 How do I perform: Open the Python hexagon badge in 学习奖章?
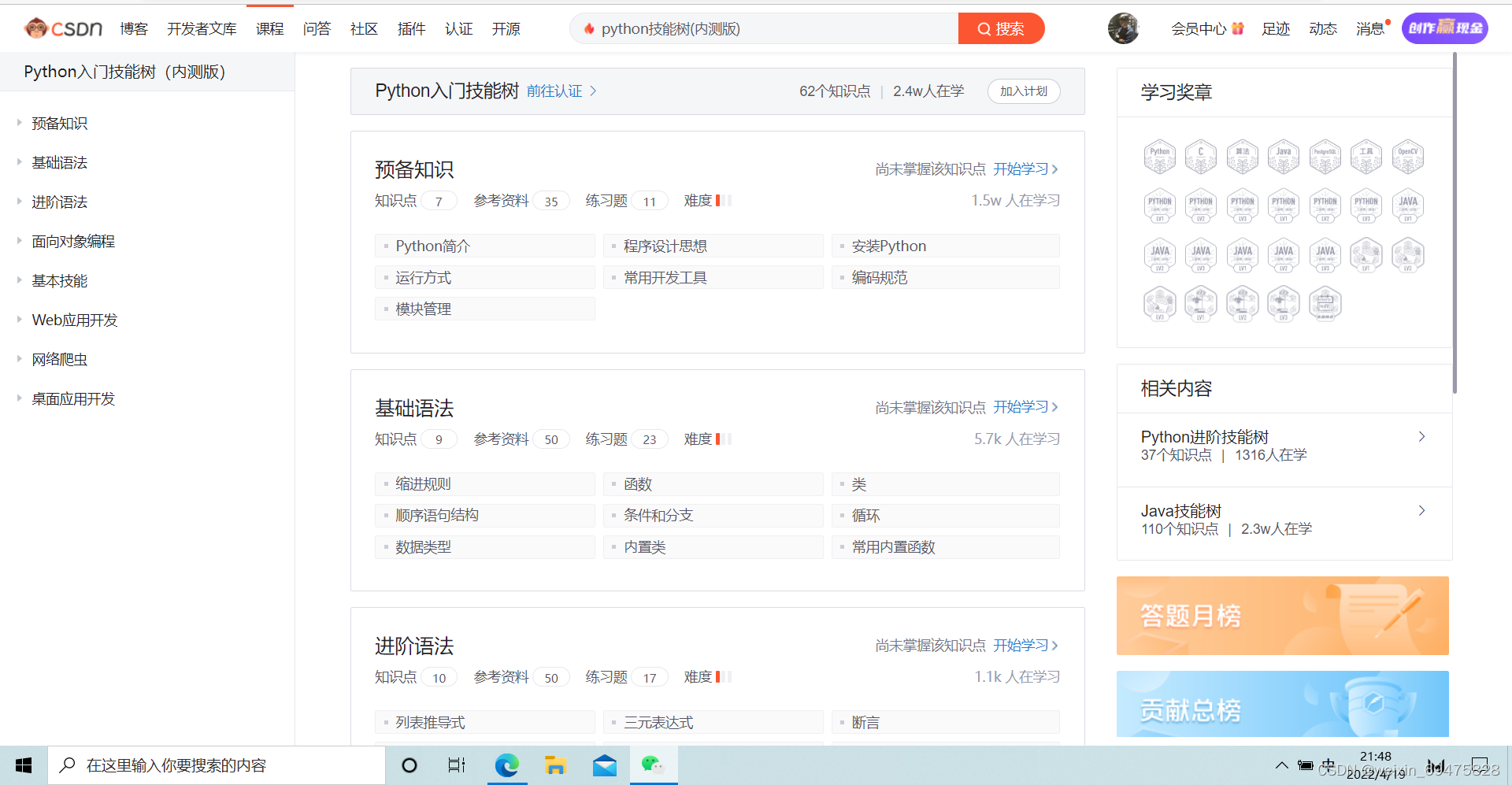[x=1159, y=157]
